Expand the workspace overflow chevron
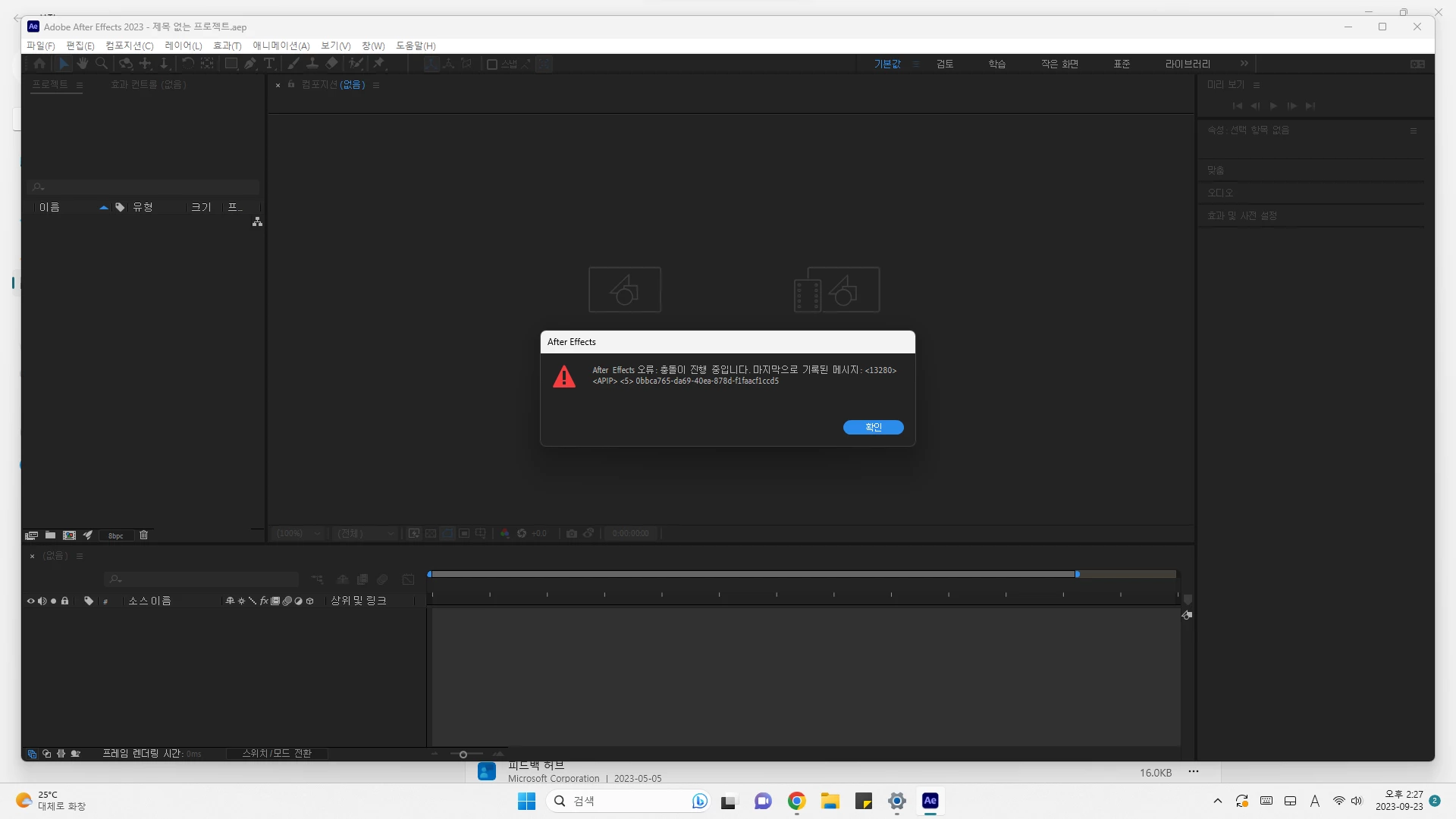 pyautogui.click(x=1244, y=64)
